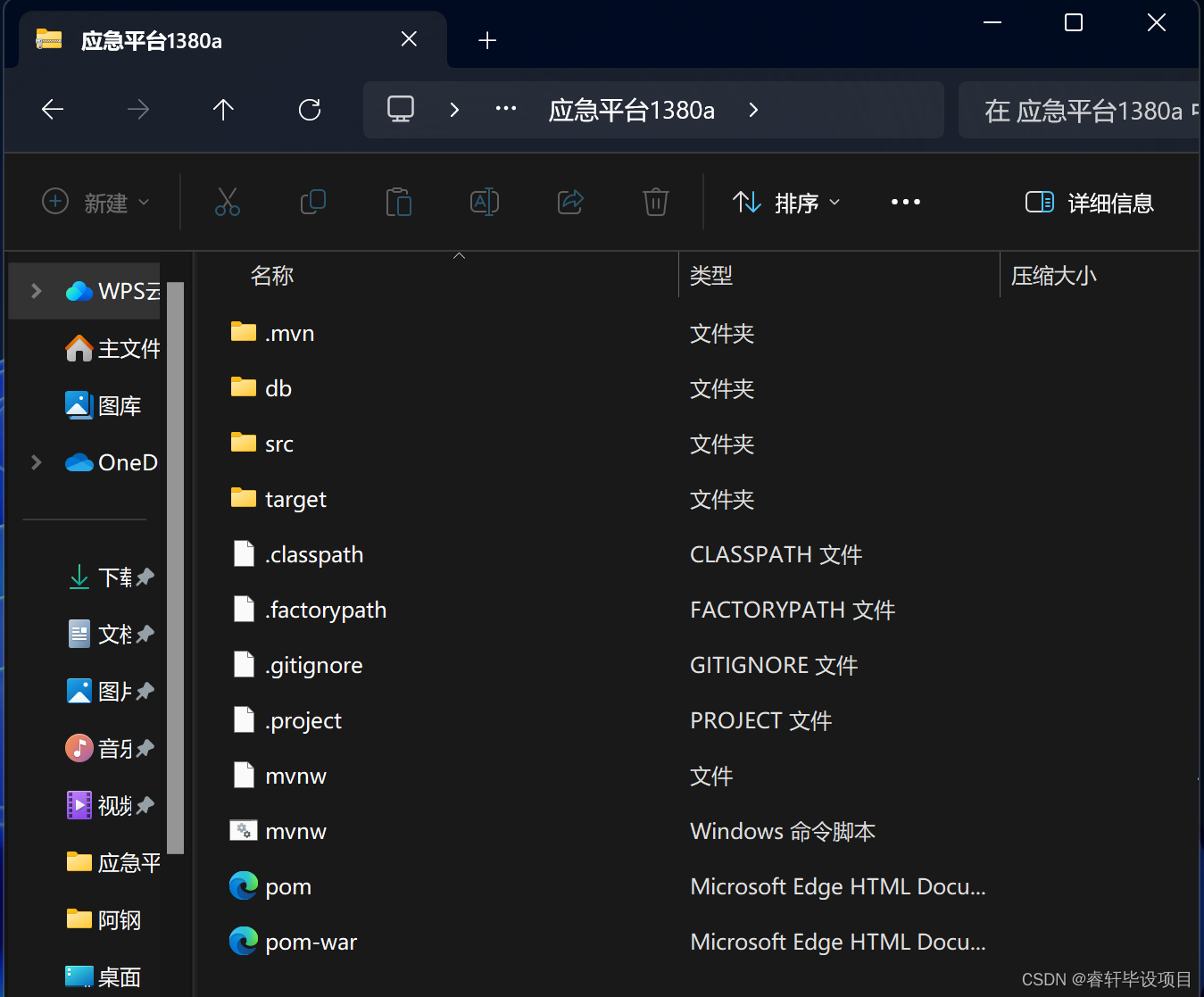Show more options via the ellipsis menu
Viewport: 1204px width, 997px height.
coord(906,202)
